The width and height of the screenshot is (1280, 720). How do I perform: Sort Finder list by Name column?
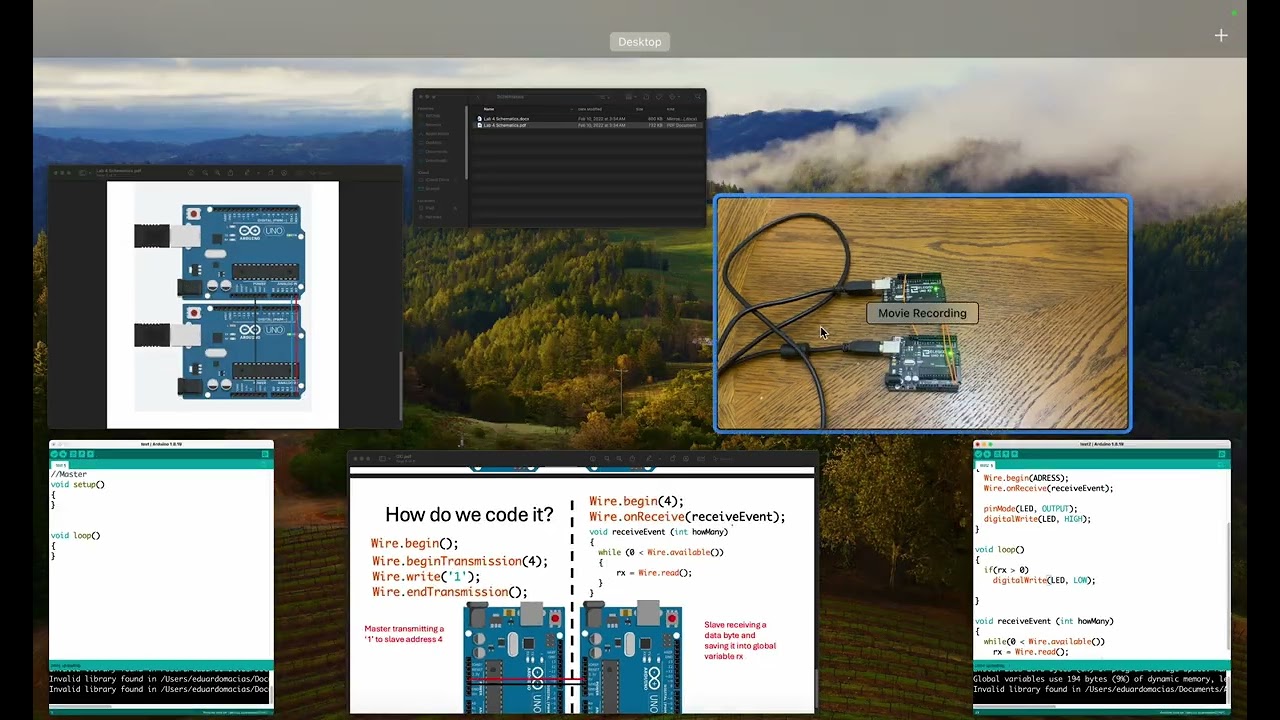click(489, 109)
